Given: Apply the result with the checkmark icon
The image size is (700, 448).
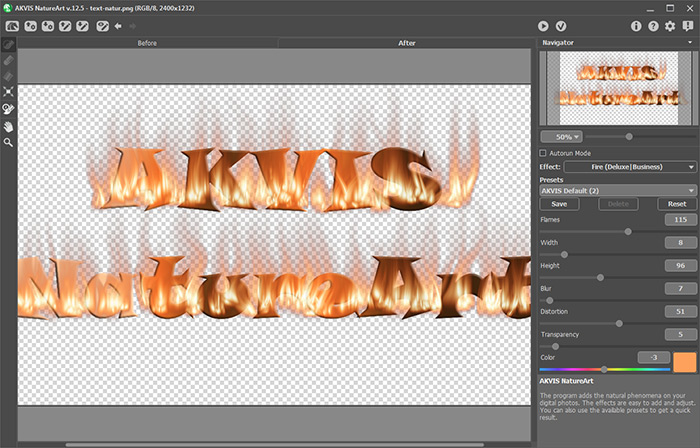Looking at the screenshot, I should click(x=561, y=26).
